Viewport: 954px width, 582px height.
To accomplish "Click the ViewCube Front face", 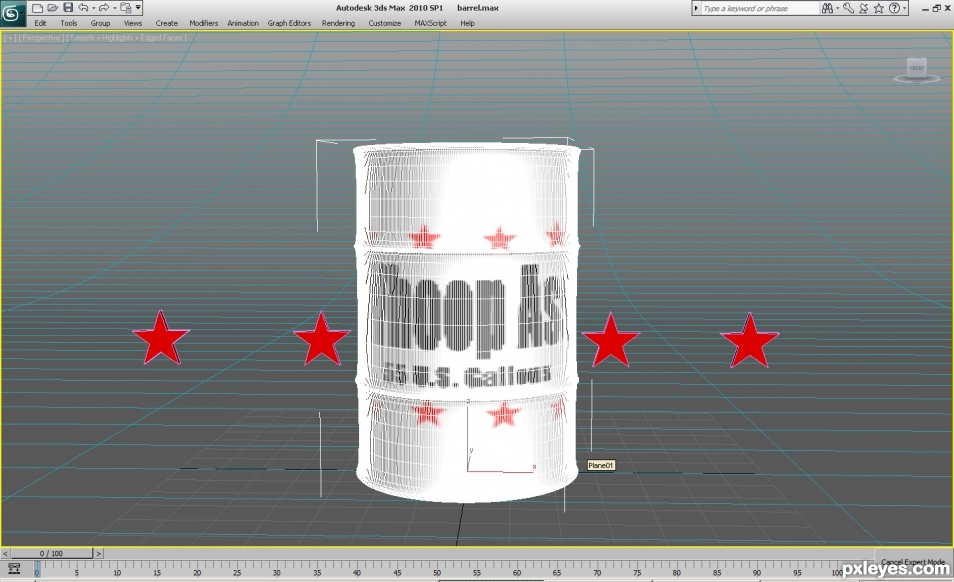I will [916, 68].
